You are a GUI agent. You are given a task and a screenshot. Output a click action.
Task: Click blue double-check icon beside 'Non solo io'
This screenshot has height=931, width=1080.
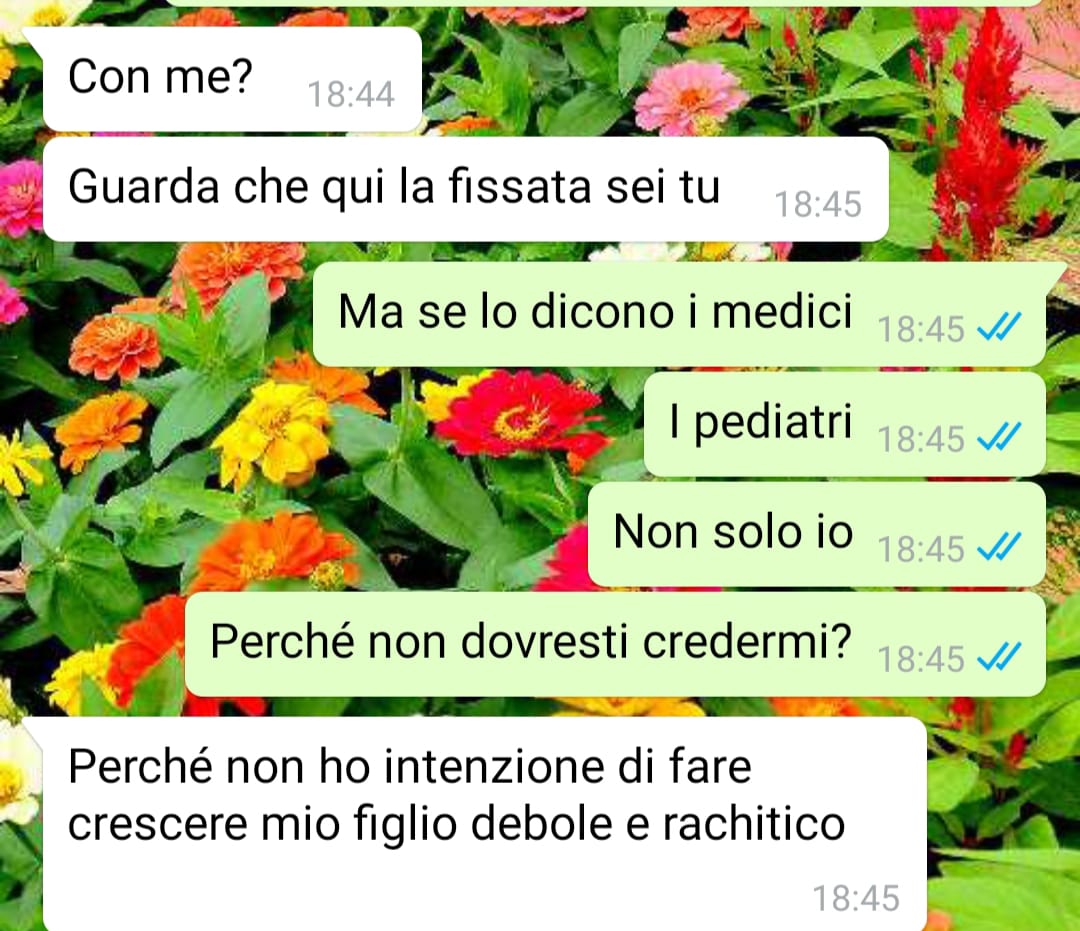click(999, 547)
